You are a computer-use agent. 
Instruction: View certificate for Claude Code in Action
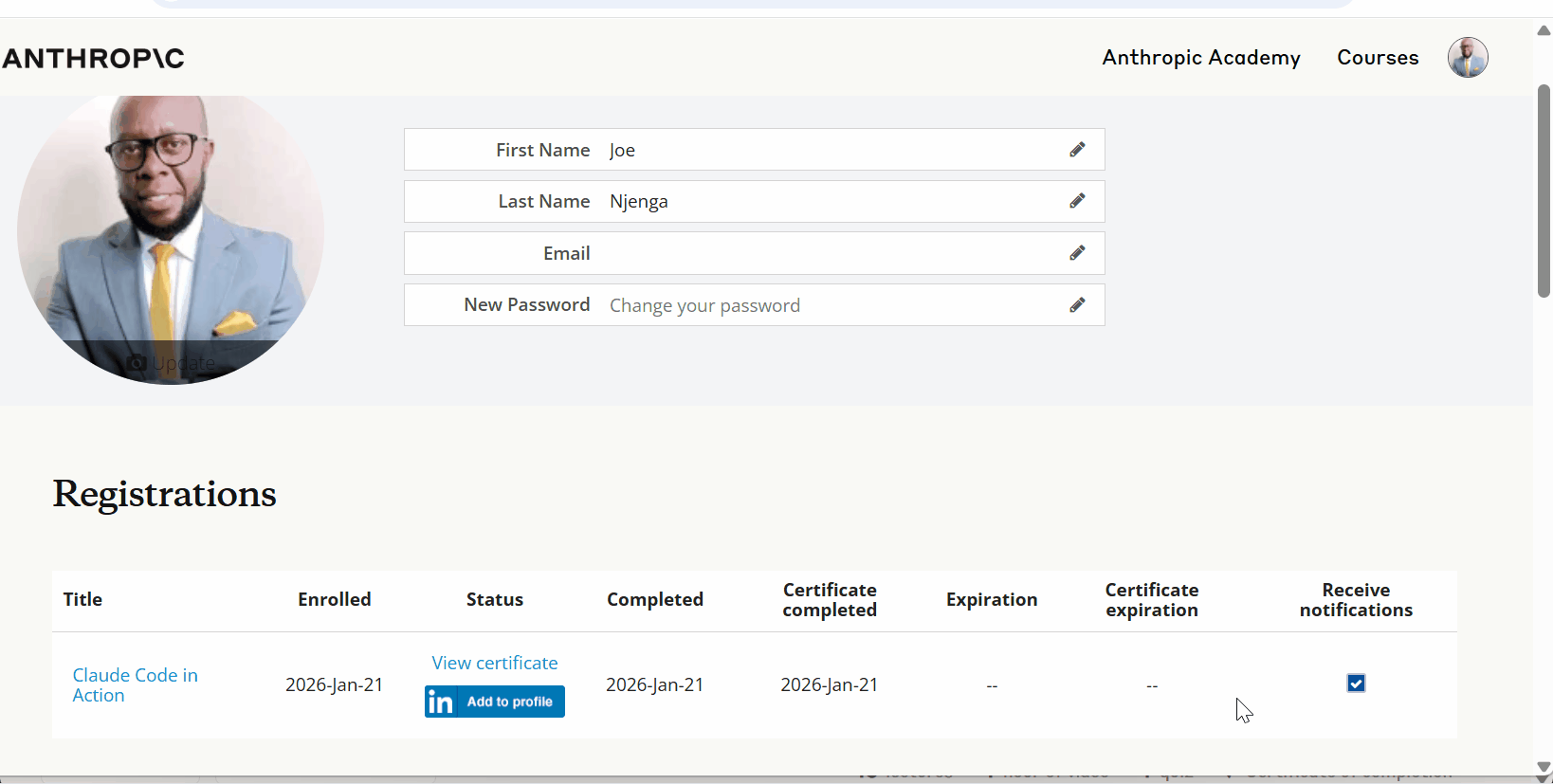click(x=495, y=663)
